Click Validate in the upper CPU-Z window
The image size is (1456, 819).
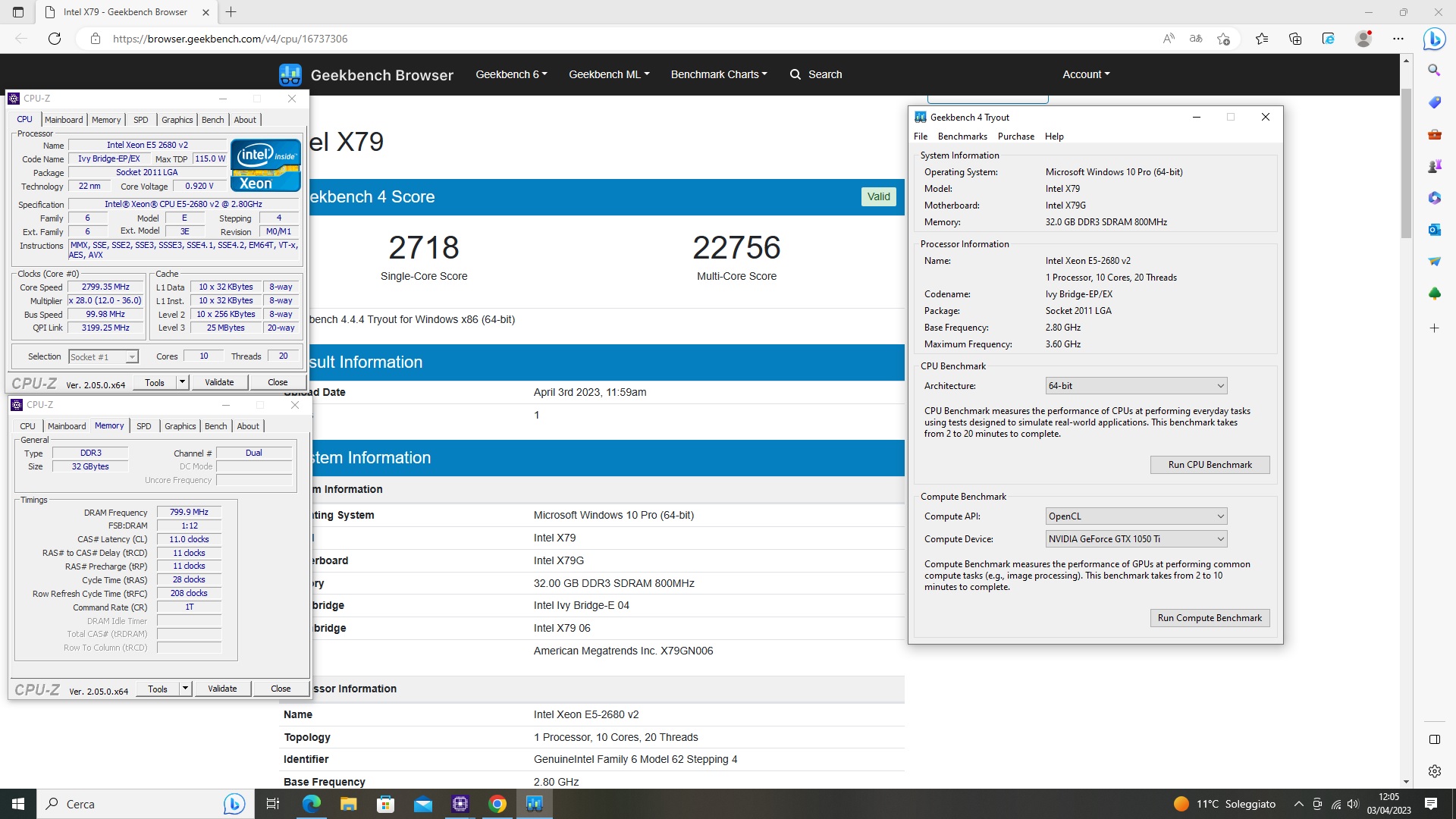tap(219, 382)
